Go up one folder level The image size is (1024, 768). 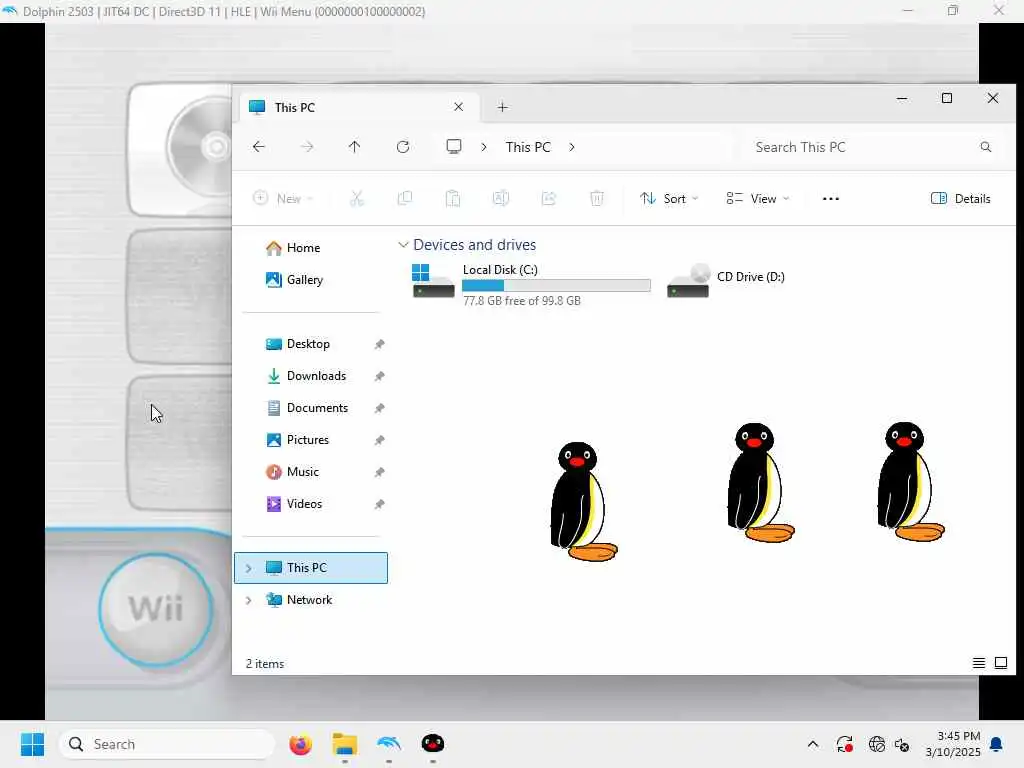click(x=355, y=147)
